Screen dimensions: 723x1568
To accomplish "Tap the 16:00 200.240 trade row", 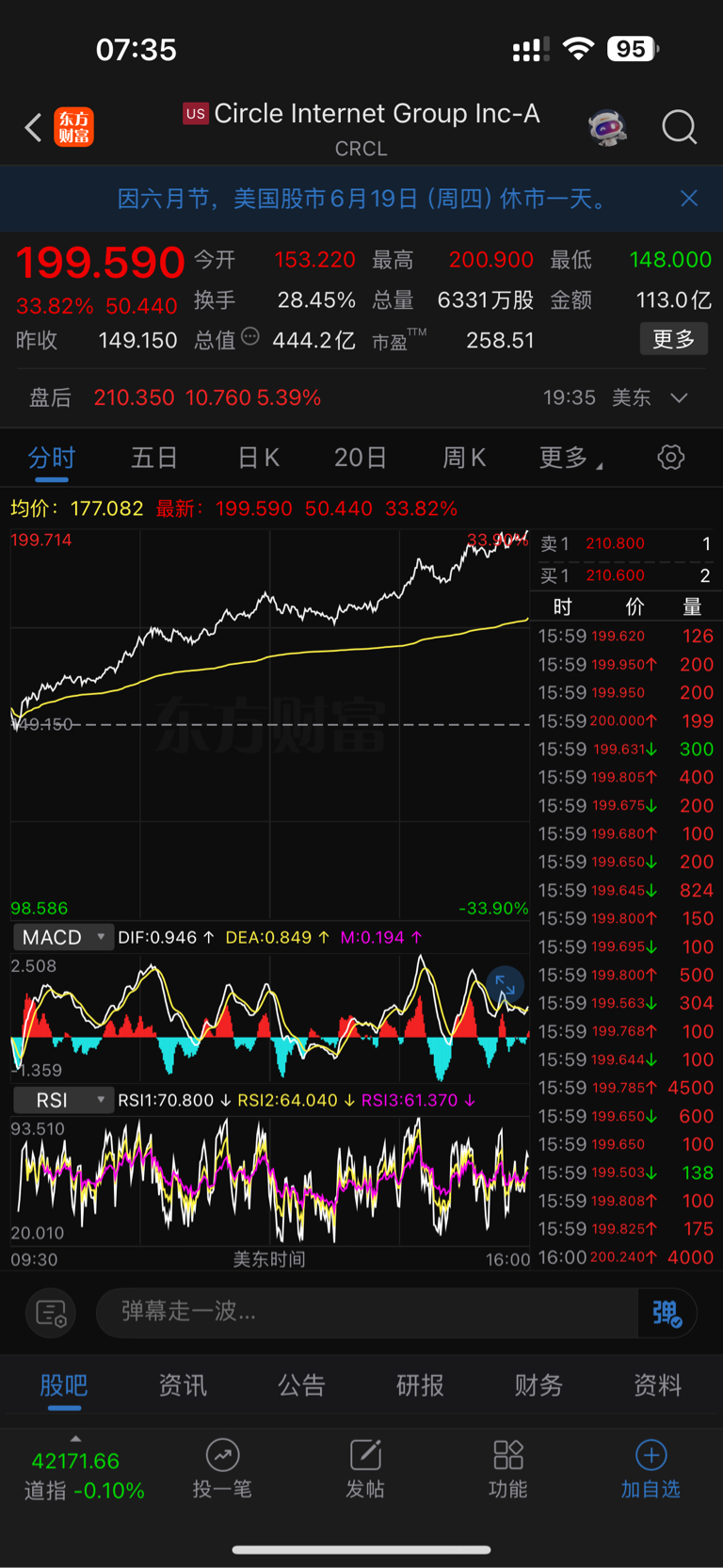I will click(626, 1257).
